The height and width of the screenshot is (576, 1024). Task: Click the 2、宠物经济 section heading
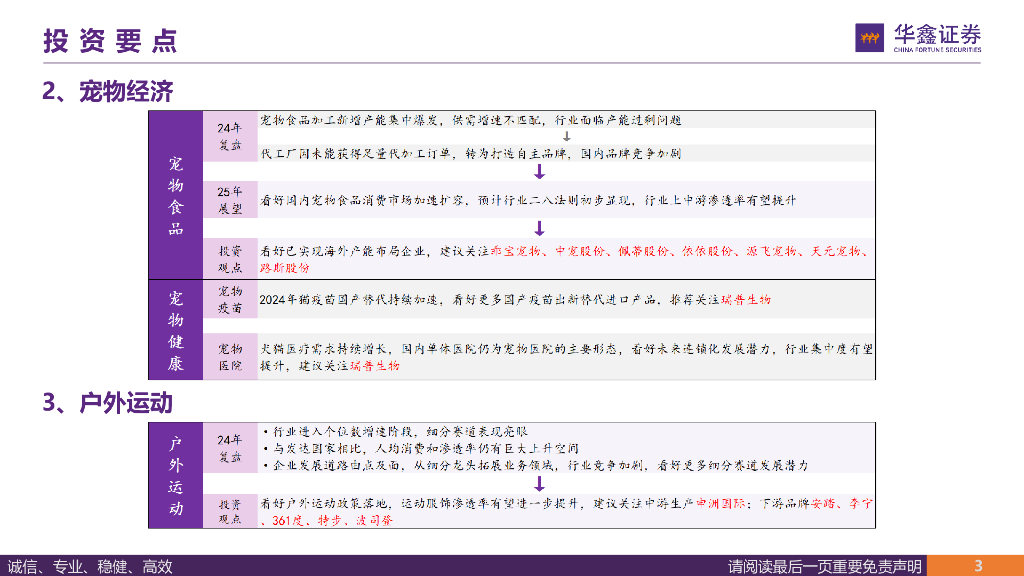coord(108,91)
